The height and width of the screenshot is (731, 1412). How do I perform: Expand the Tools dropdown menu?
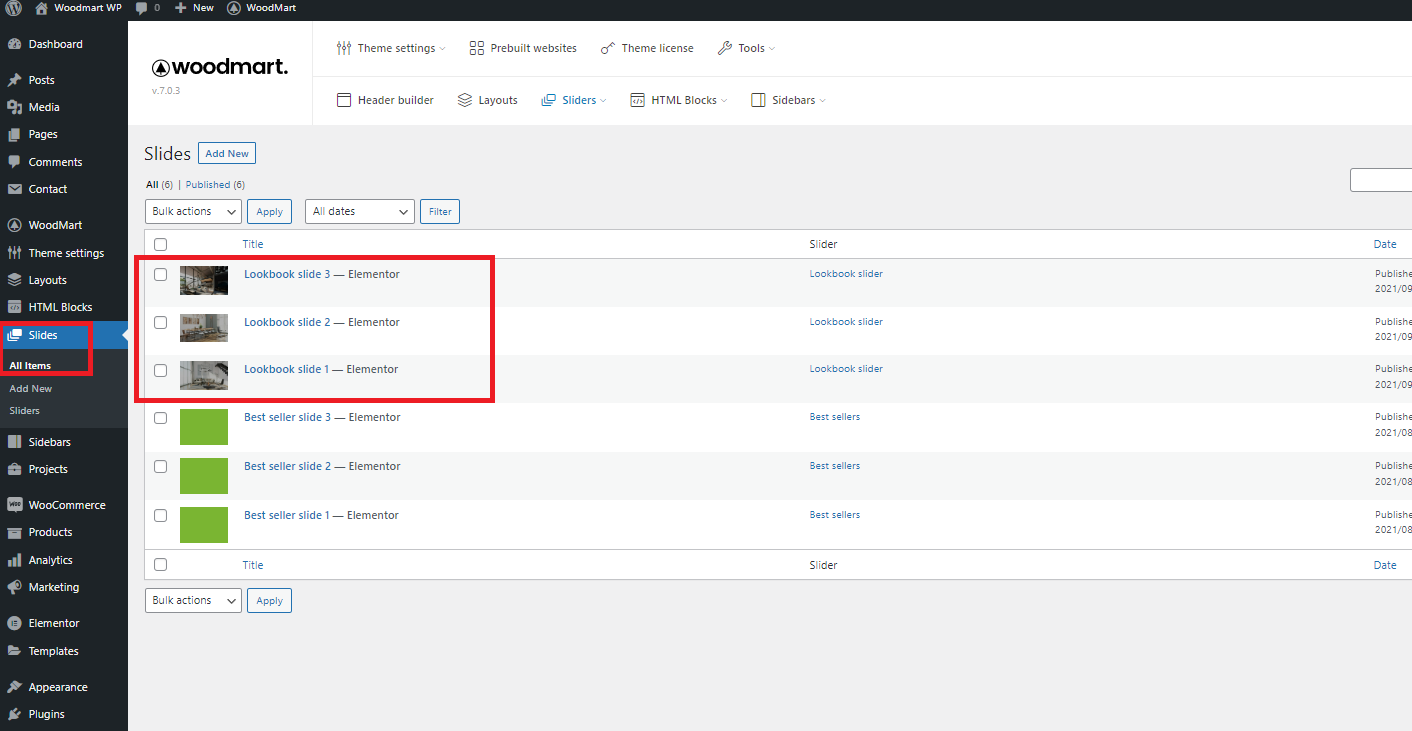(x=746, y=48)
